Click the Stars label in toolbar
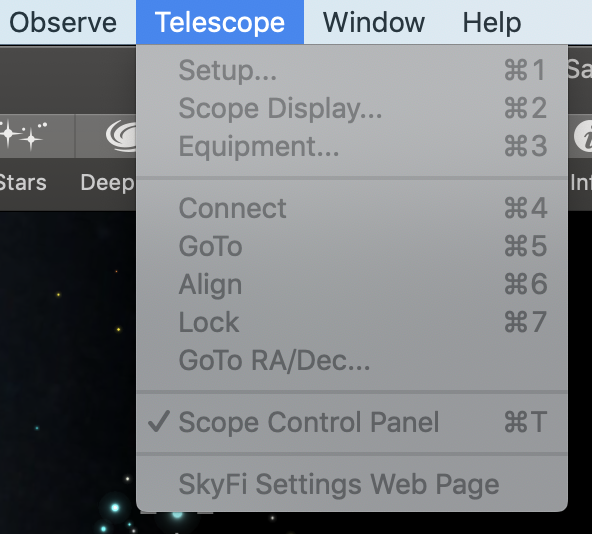 pos(23,183)
